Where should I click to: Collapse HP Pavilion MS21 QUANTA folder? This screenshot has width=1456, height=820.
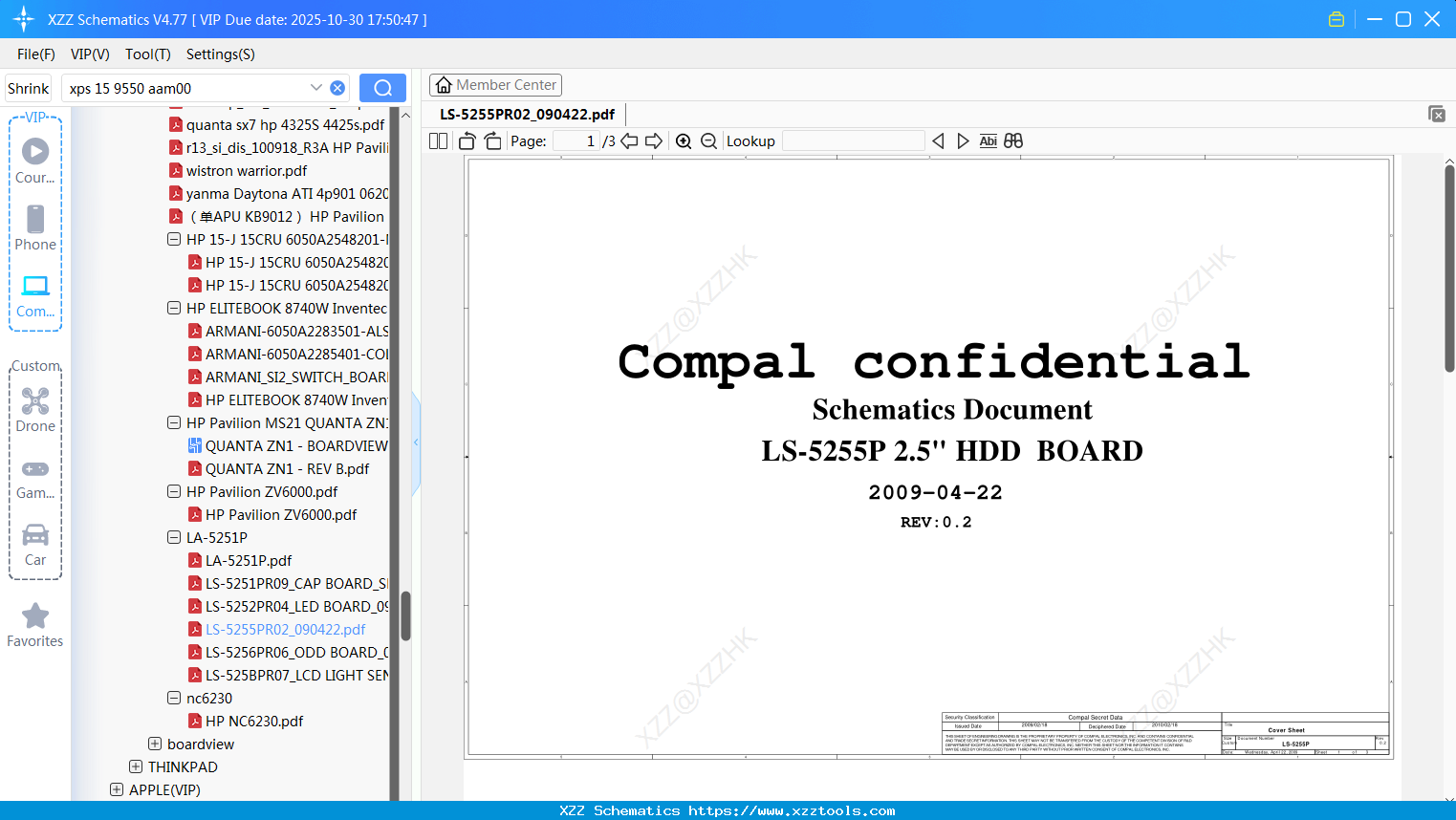(x=174, y=422)
